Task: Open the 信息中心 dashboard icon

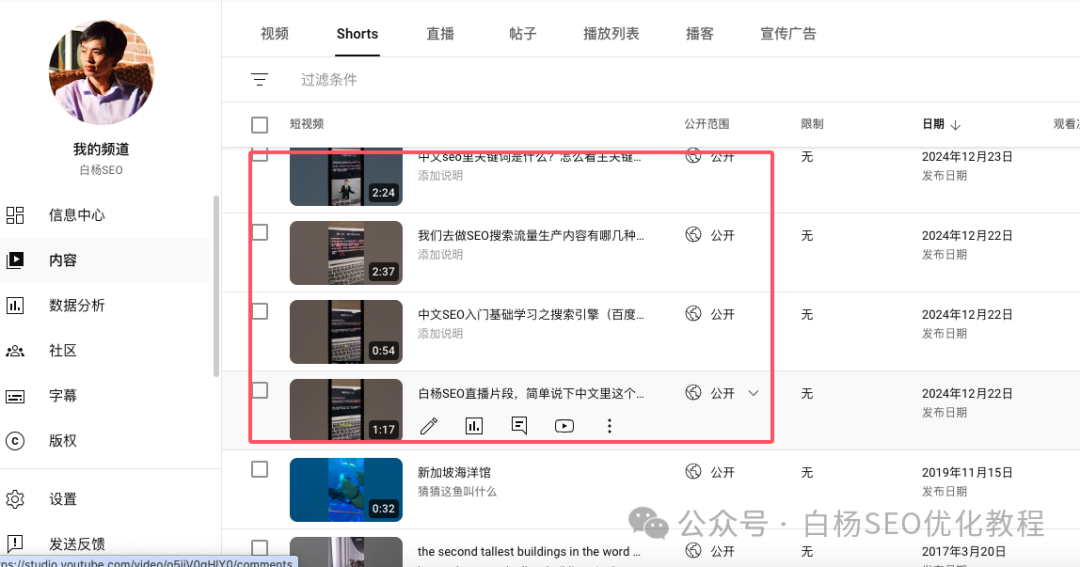Action: click(15, 215)
